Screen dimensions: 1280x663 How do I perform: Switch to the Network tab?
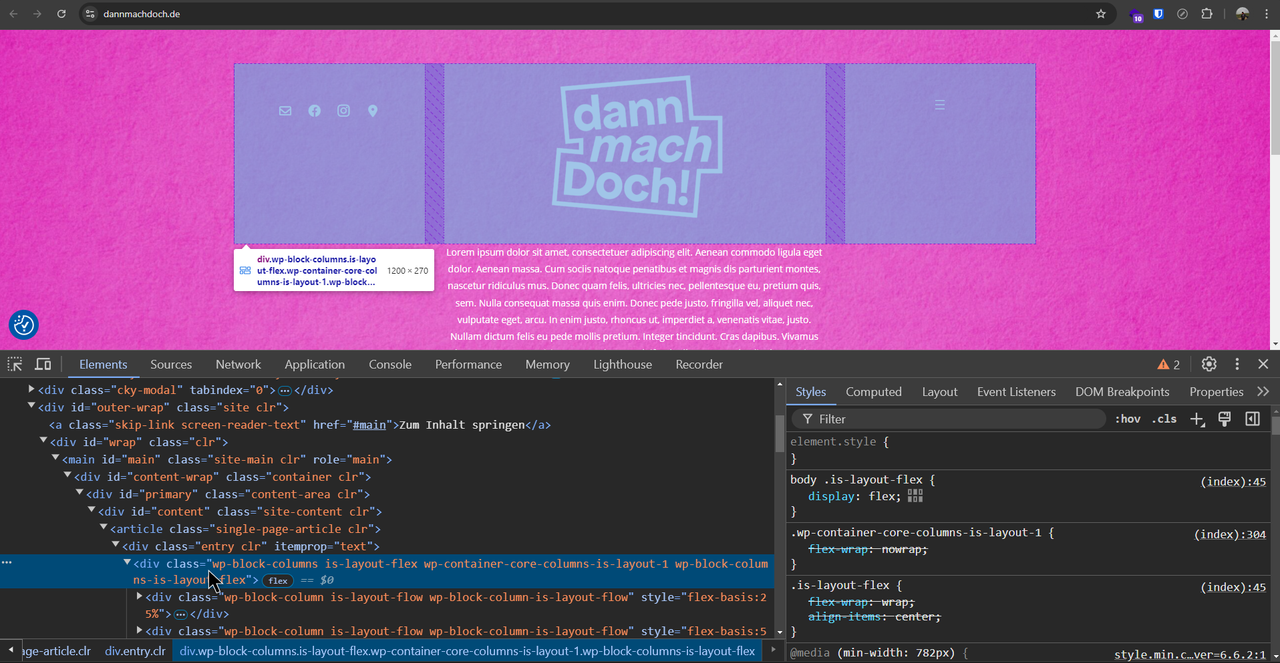coord(238,364)
